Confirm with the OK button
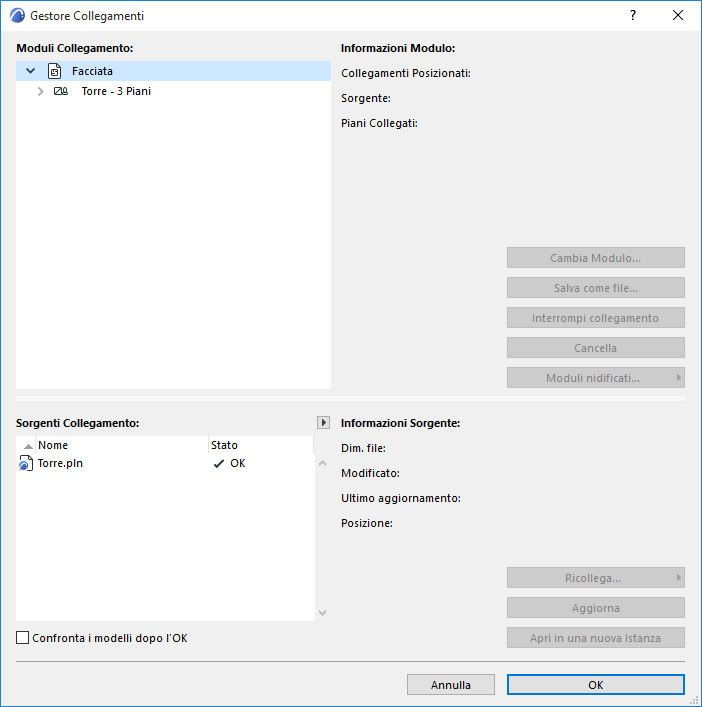Viewport: 702px width, 707px height. pos(596,684)
